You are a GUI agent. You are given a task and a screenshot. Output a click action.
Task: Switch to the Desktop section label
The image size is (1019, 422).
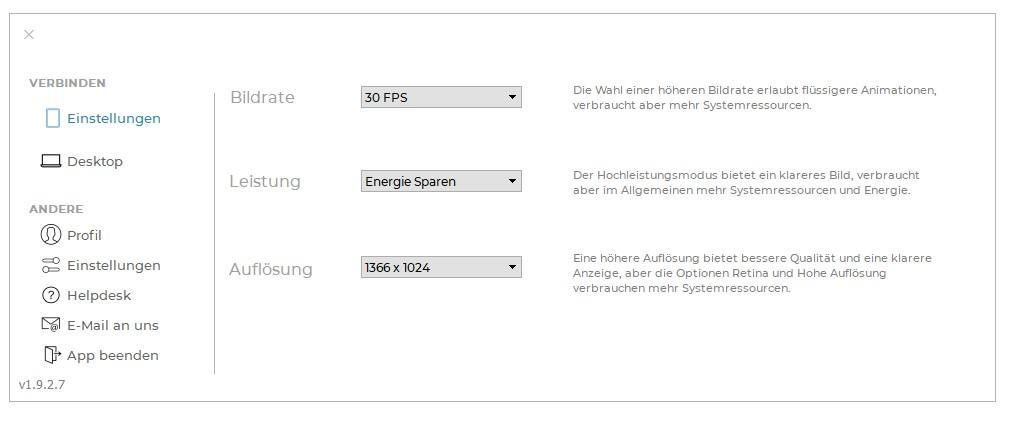tap(95, 161)
